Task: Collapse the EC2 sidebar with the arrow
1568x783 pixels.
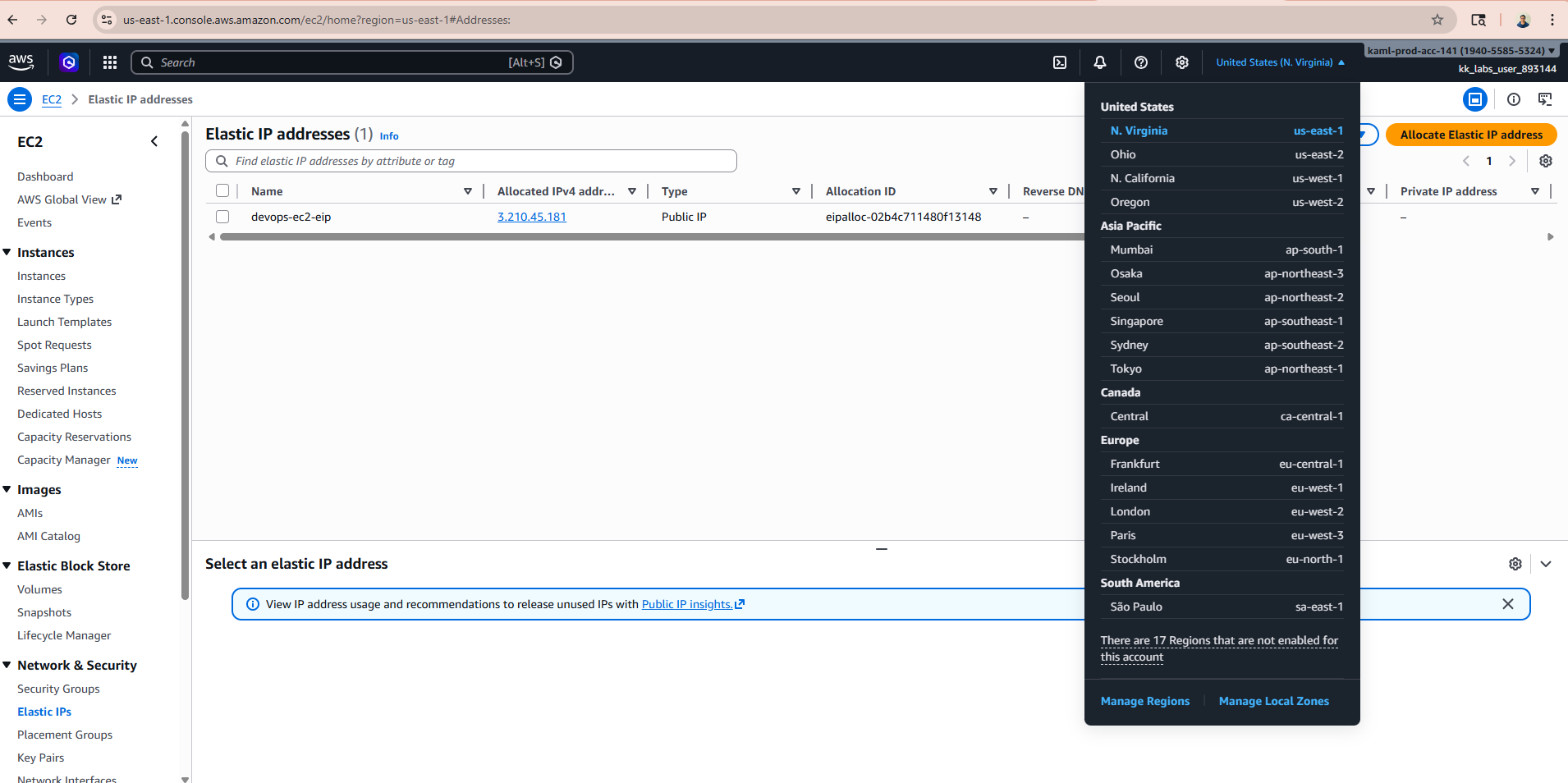Action: pyautogui.click(x=154, y=141)
